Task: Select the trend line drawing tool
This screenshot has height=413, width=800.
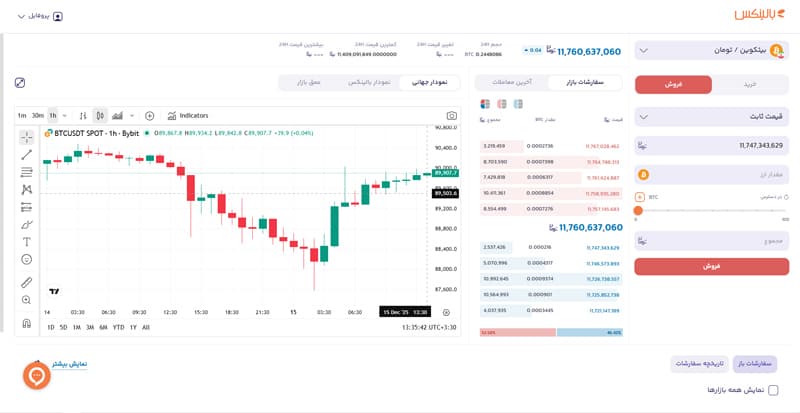Action: (27, 155)
